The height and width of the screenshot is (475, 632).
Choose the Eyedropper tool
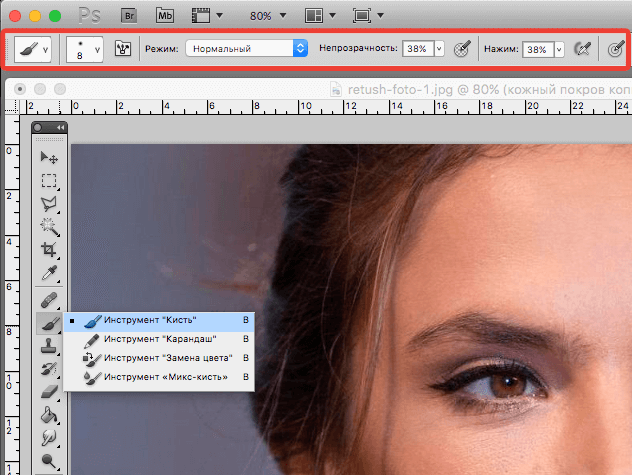point(48,273)
